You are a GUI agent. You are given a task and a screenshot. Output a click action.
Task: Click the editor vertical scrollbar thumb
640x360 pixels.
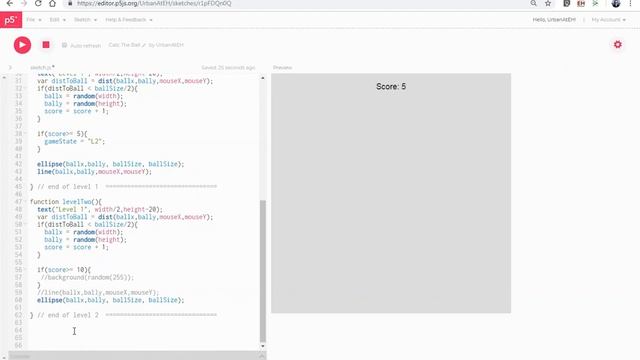point(262,271)
